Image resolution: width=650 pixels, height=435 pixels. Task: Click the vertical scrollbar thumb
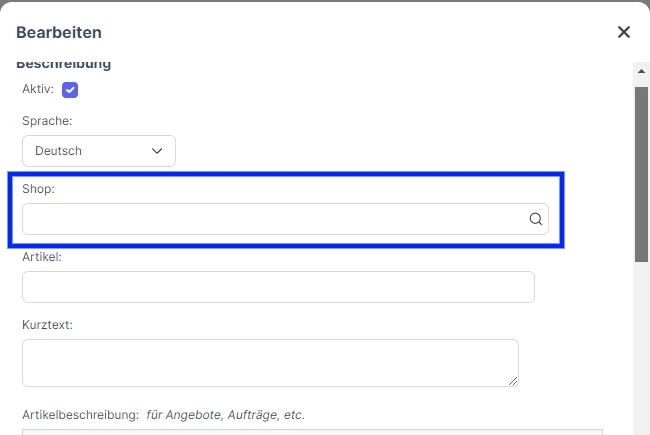[x=641, y=174]
